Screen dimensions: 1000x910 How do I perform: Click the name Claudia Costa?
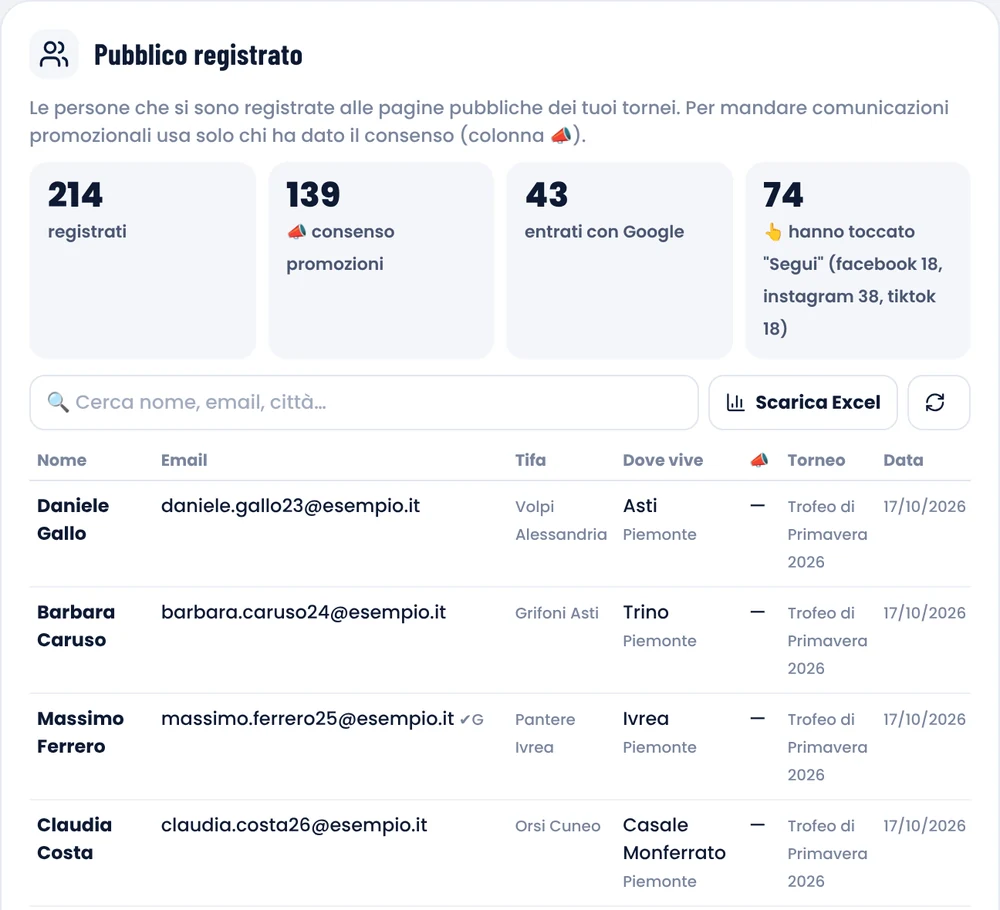click(x=75, y=839)
